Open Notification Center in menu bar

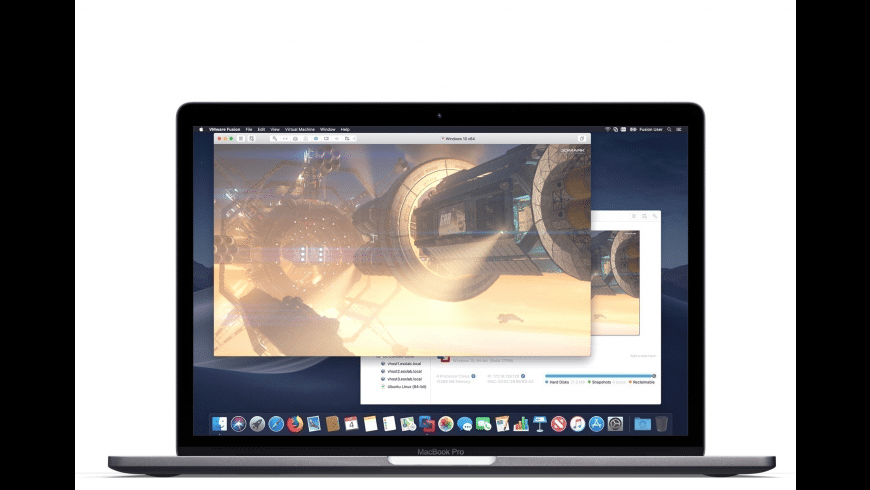coord(679,129)
